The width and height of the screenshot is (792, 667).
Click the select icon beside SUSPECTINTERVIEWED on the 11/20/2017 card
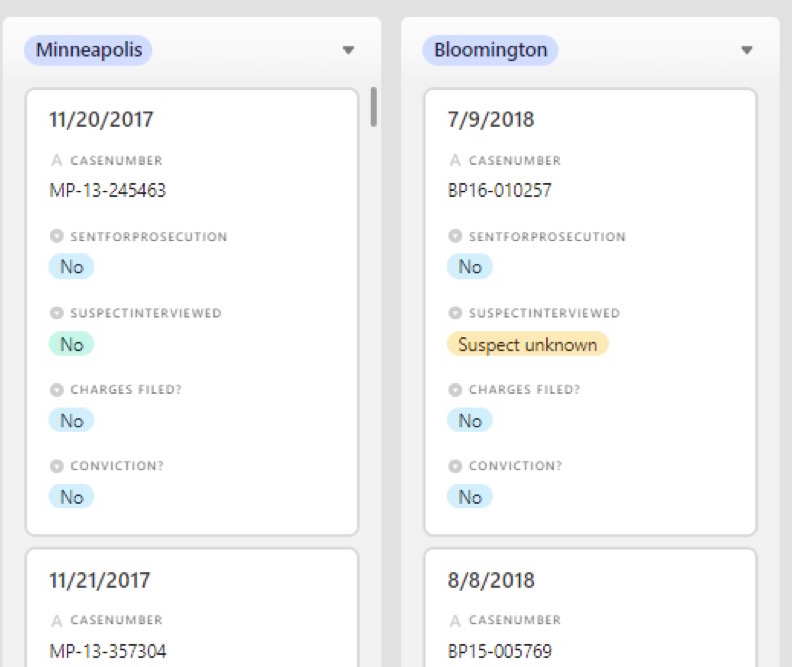57,313
